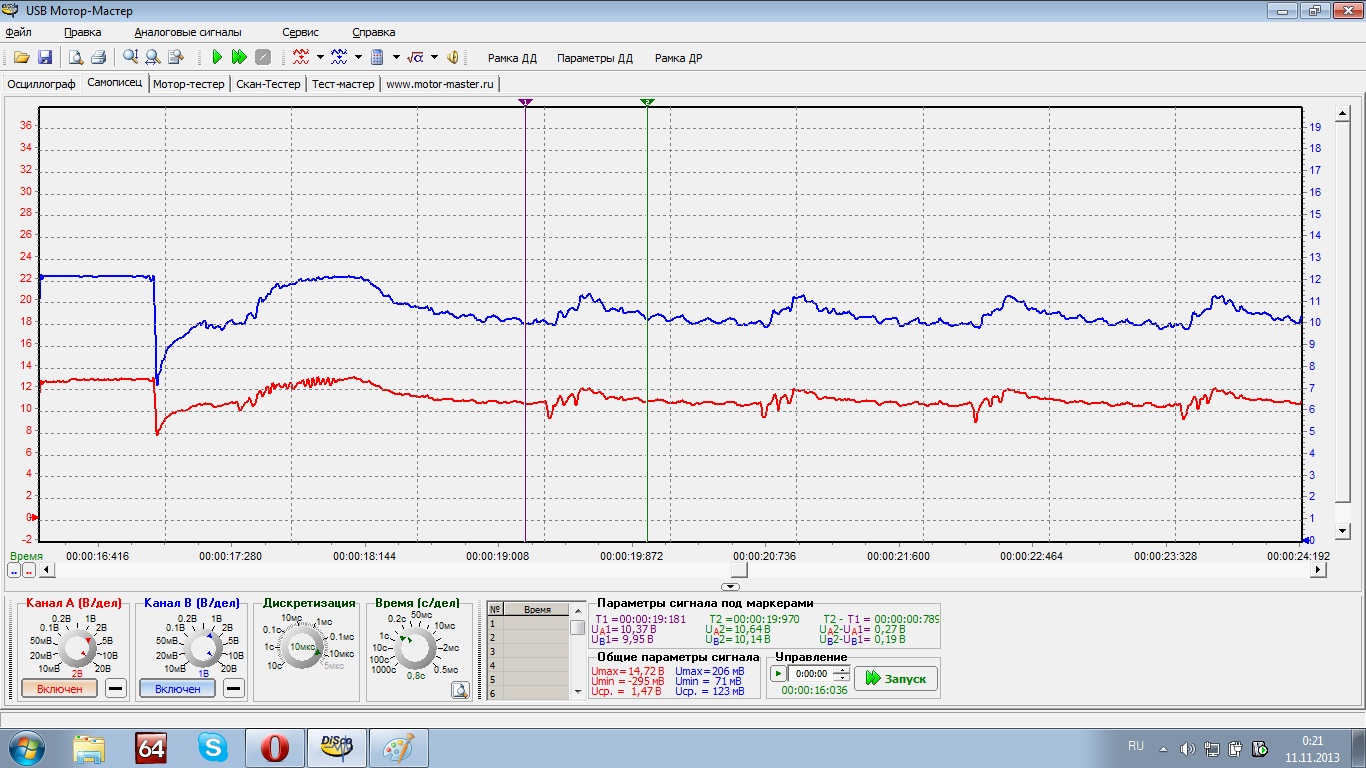1366x768 pixels.
Task: Click the red waveform channel A icon
Action: tap(301, 58)
